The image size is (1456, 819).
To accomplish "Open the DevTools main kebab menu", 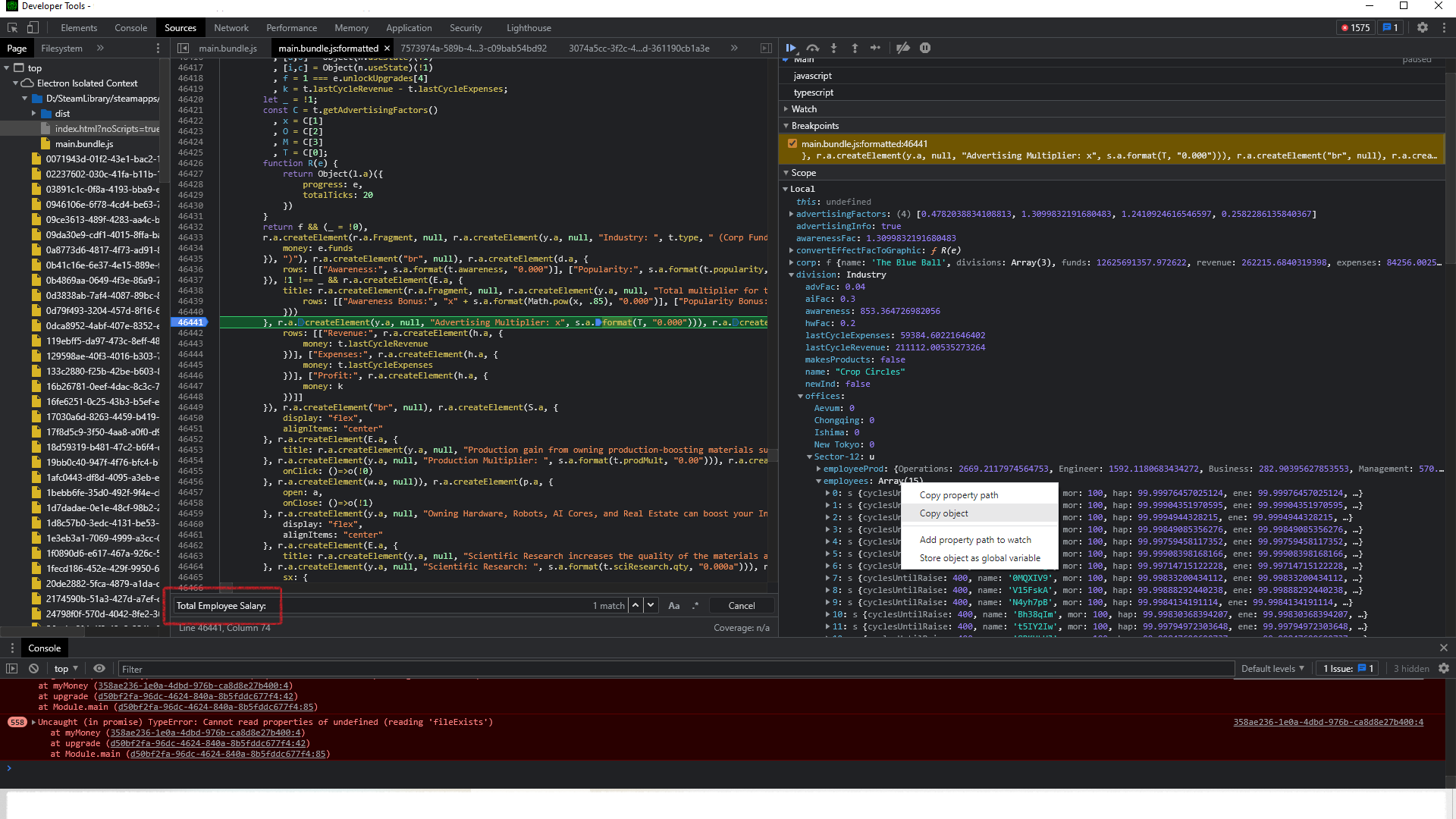I will coord(1444,27).
